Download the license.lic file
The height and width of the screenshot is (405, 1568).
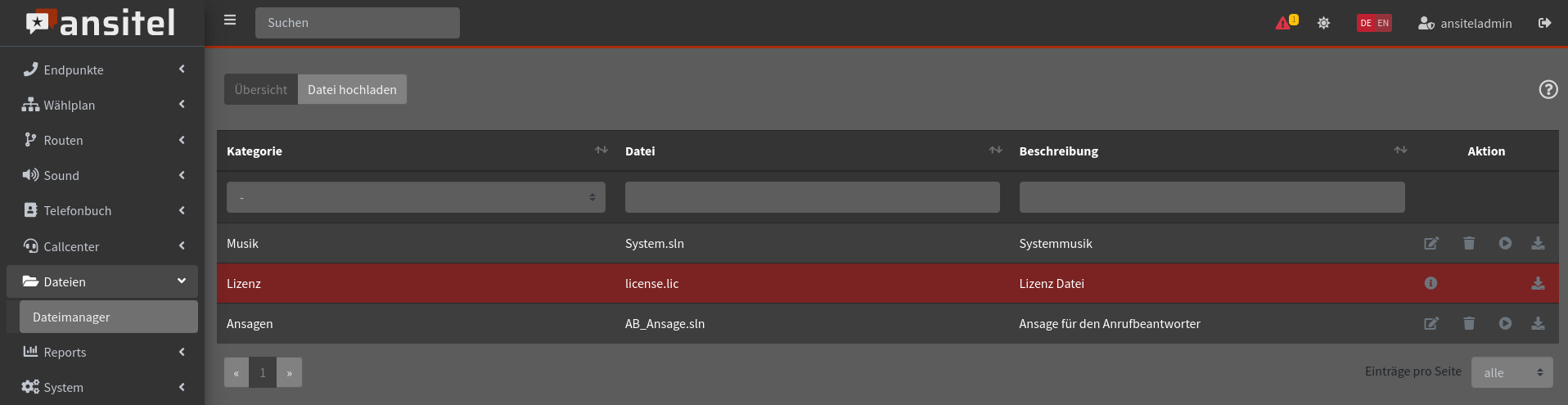[x=1538, y=284]
